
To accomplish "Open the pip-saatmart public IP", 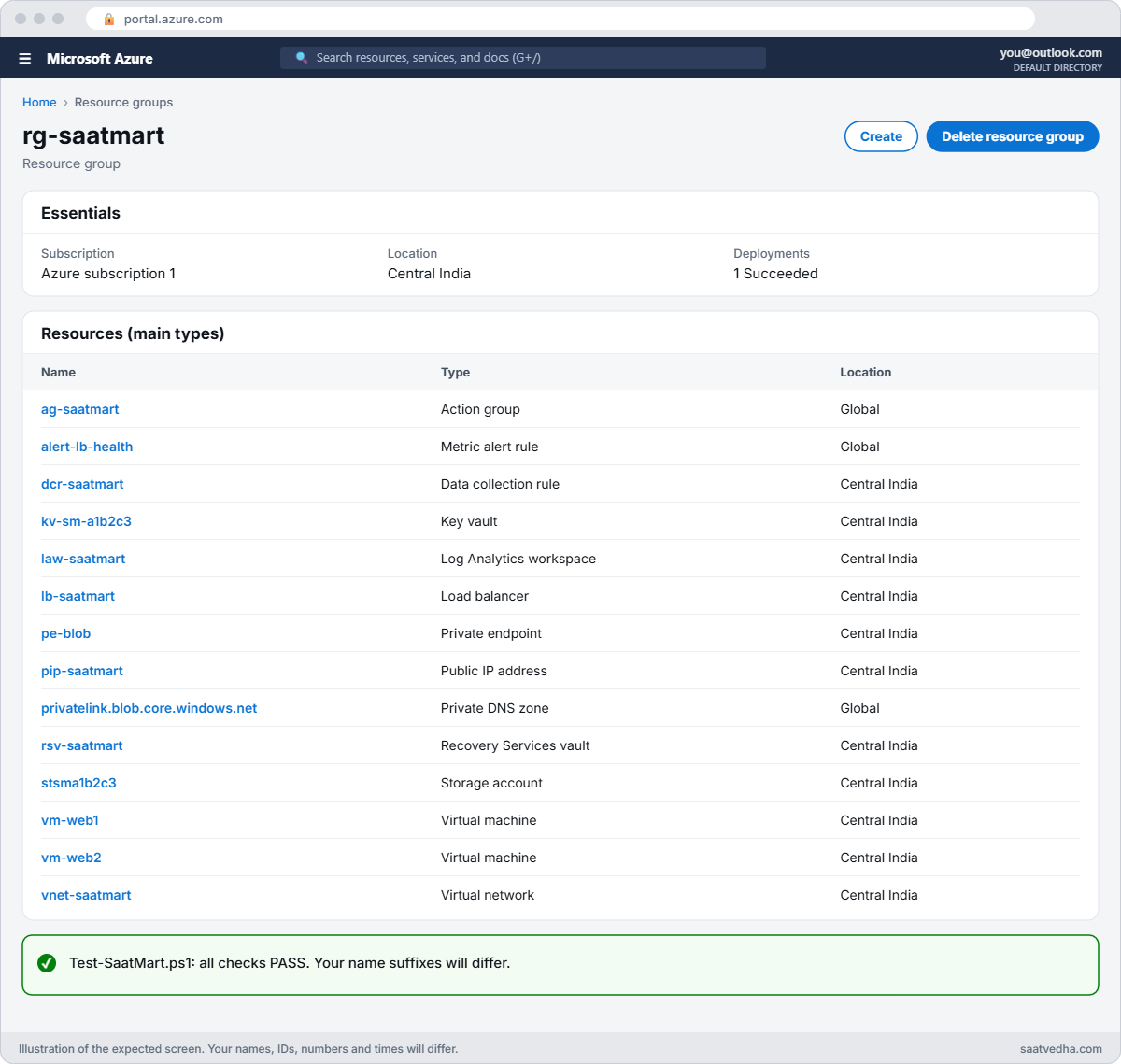I will point(82,671).
